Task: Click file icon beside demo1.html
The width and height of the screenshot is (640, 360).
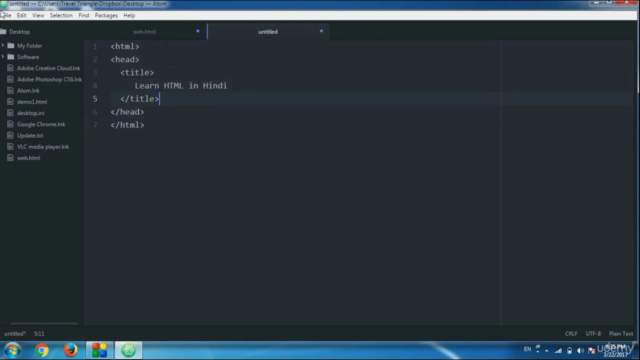Action: tap(11, 102)
